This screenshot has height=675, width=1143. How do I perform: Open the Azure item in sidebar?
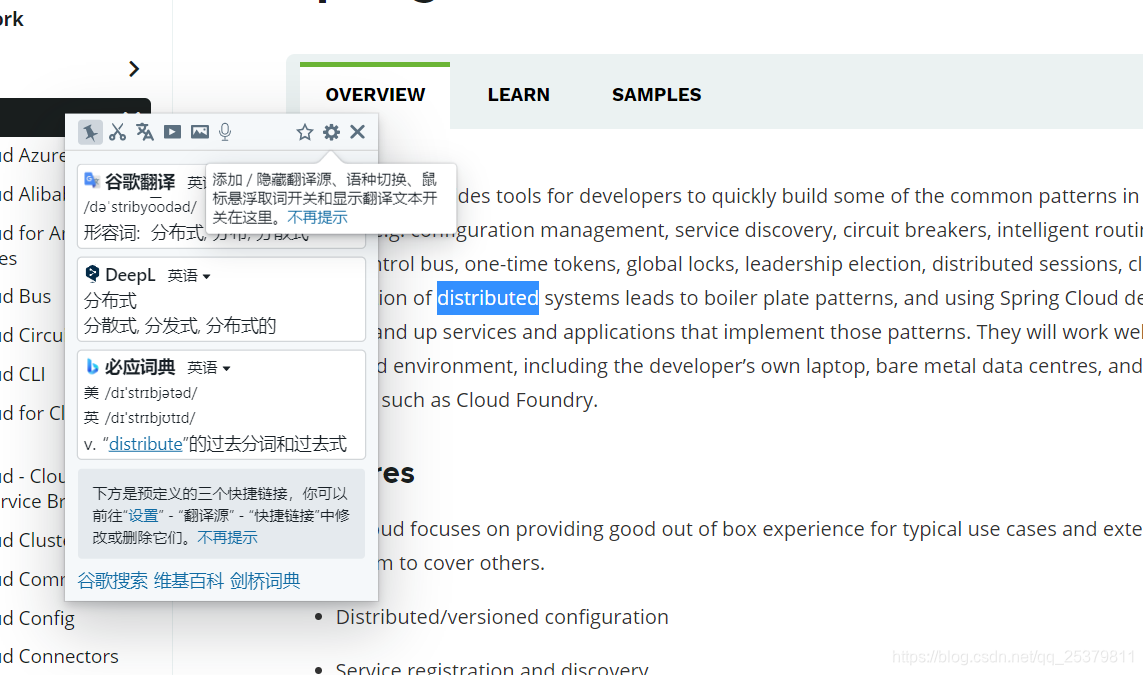point(34,155)
